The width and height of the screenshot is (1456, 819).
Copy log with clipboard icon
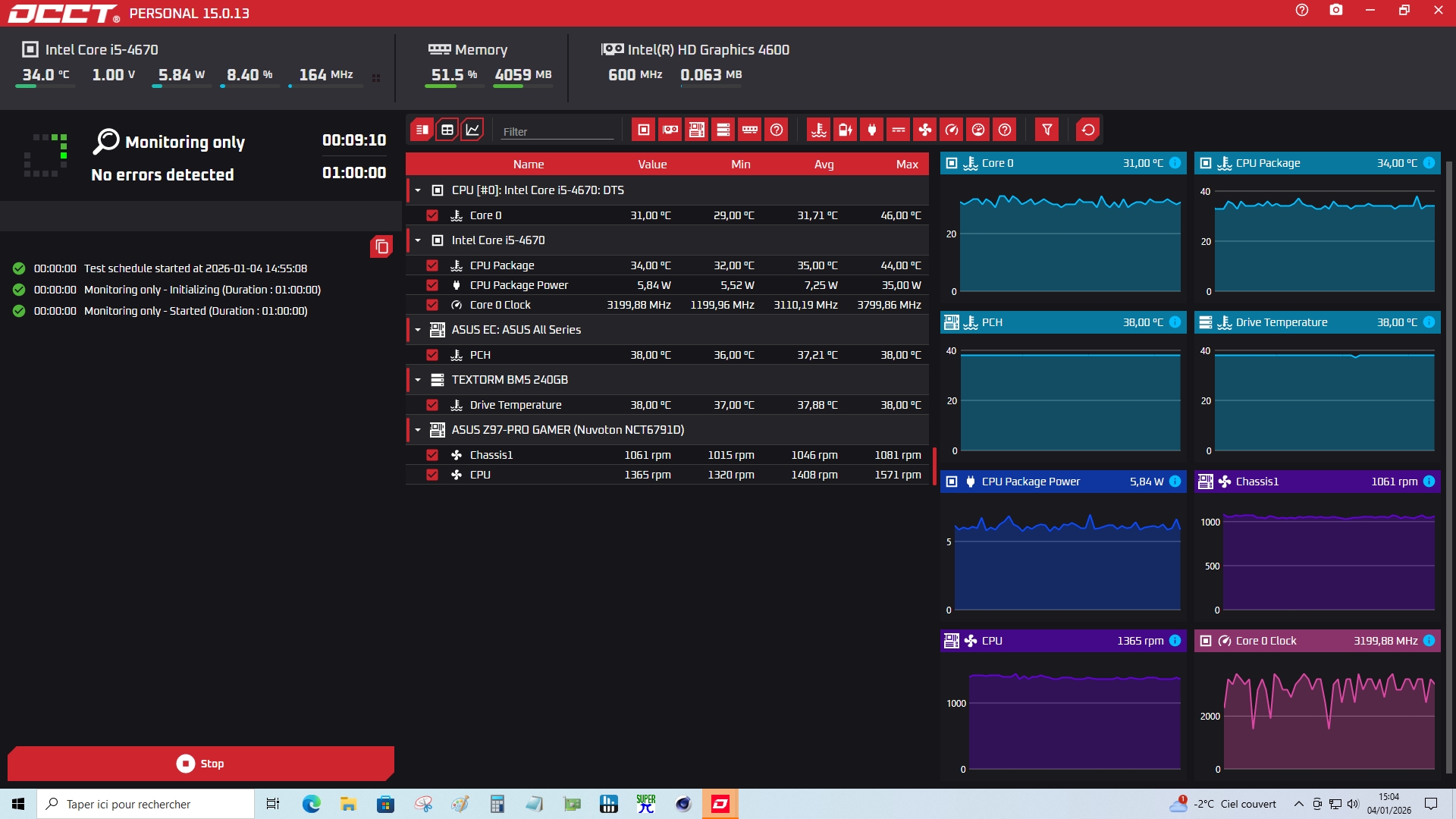381,246
